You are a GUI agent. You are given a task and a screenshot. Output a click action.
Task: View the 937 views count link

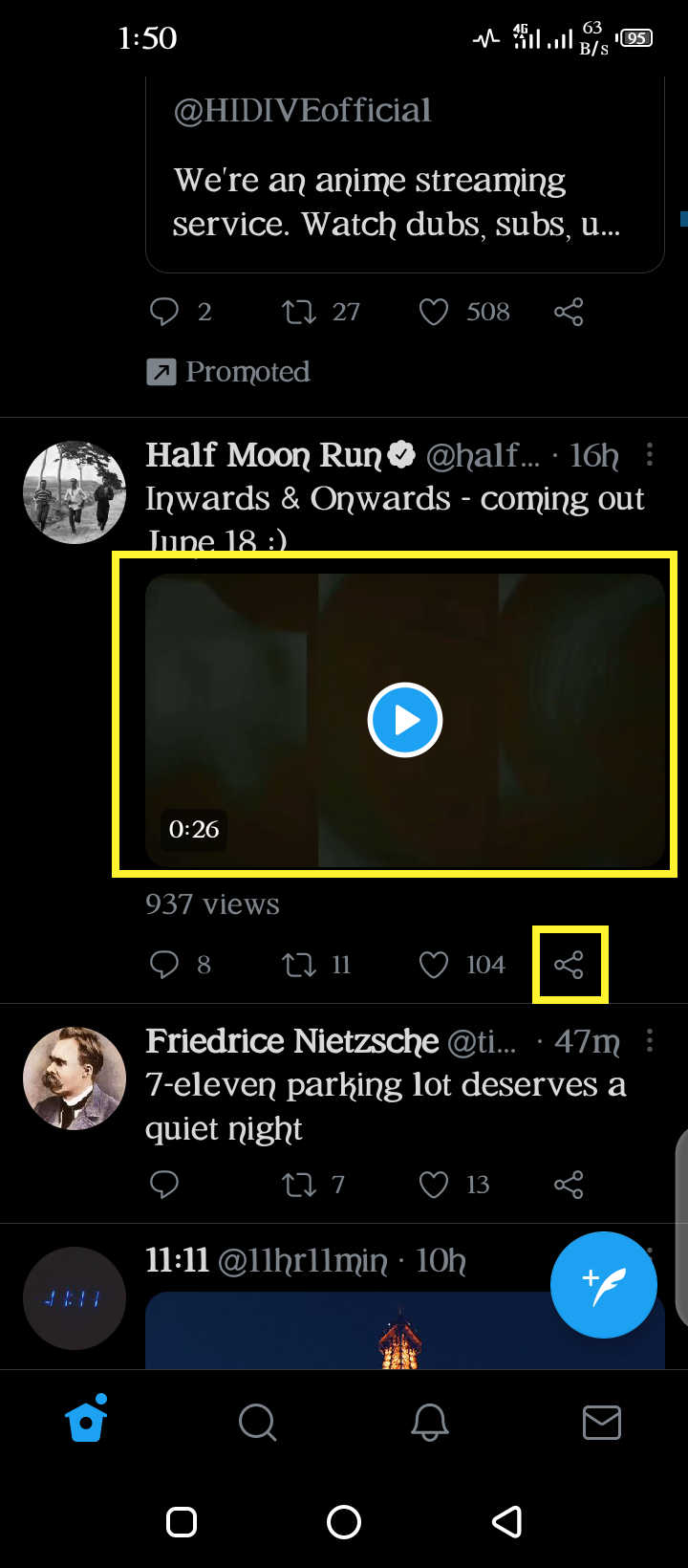[211, 904]
